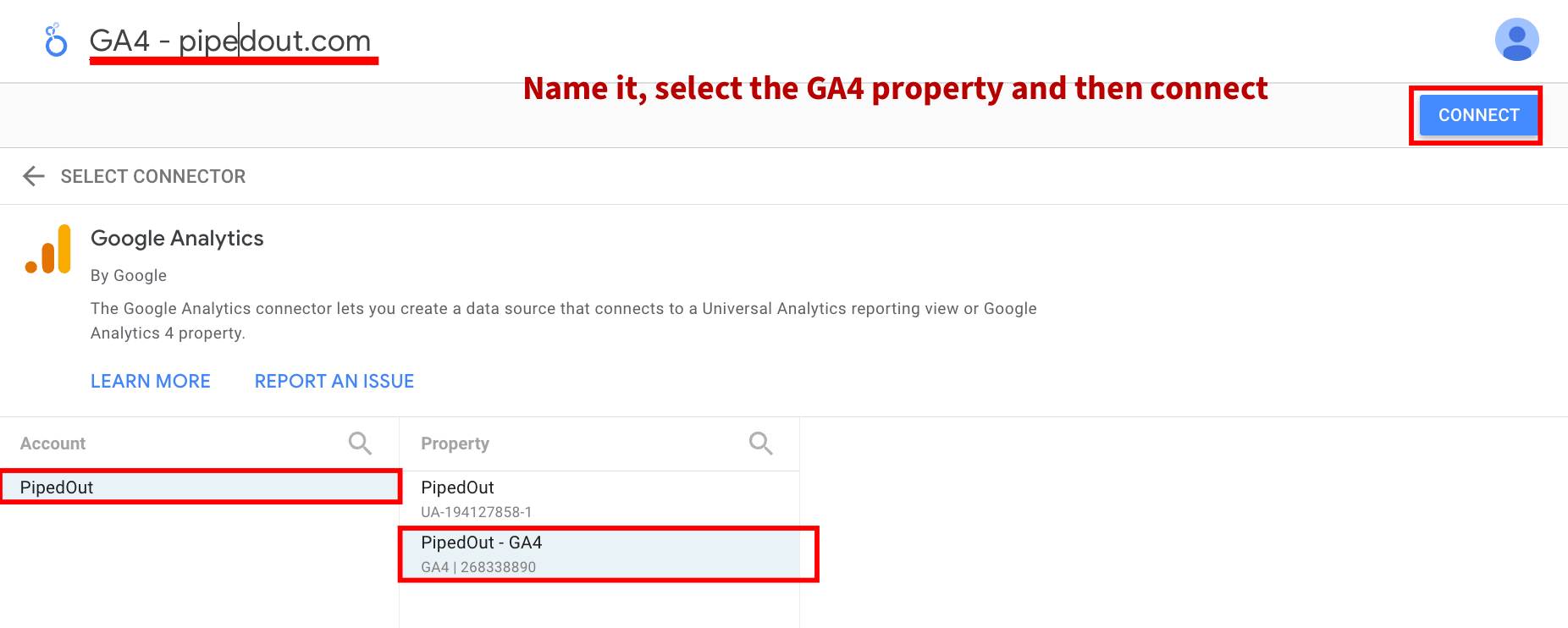Viewport: 1568px width, 628px height.
Task: Click the Looker Studio logo
Action: click(55, 40)
